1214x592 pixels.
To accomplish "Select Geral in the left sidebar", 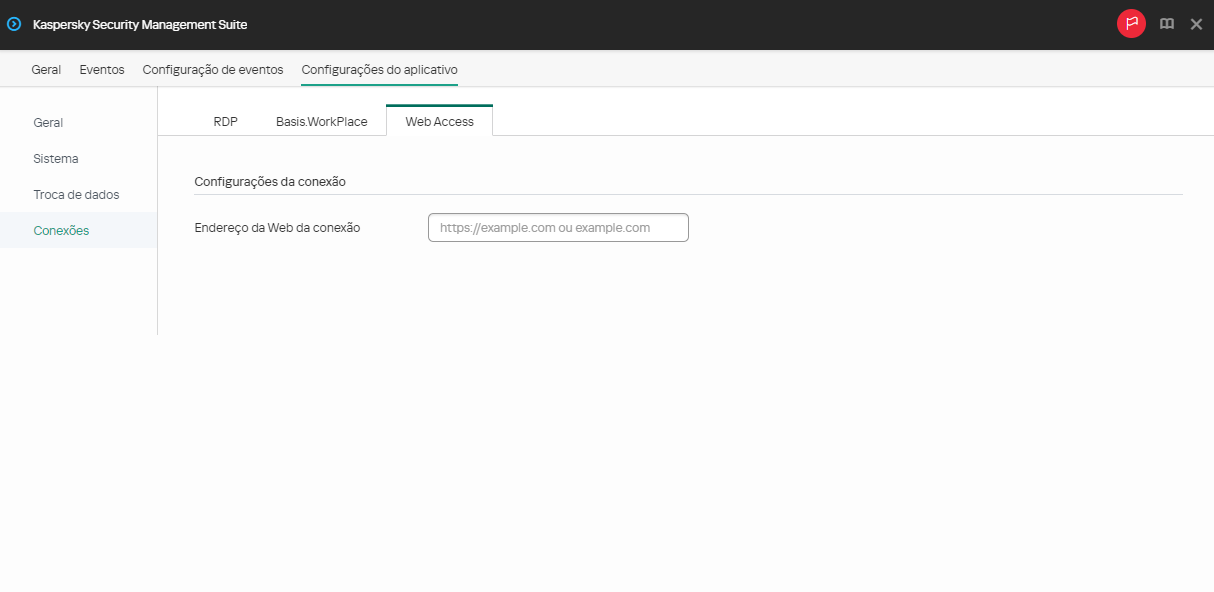I will click(x=48, y=122).
